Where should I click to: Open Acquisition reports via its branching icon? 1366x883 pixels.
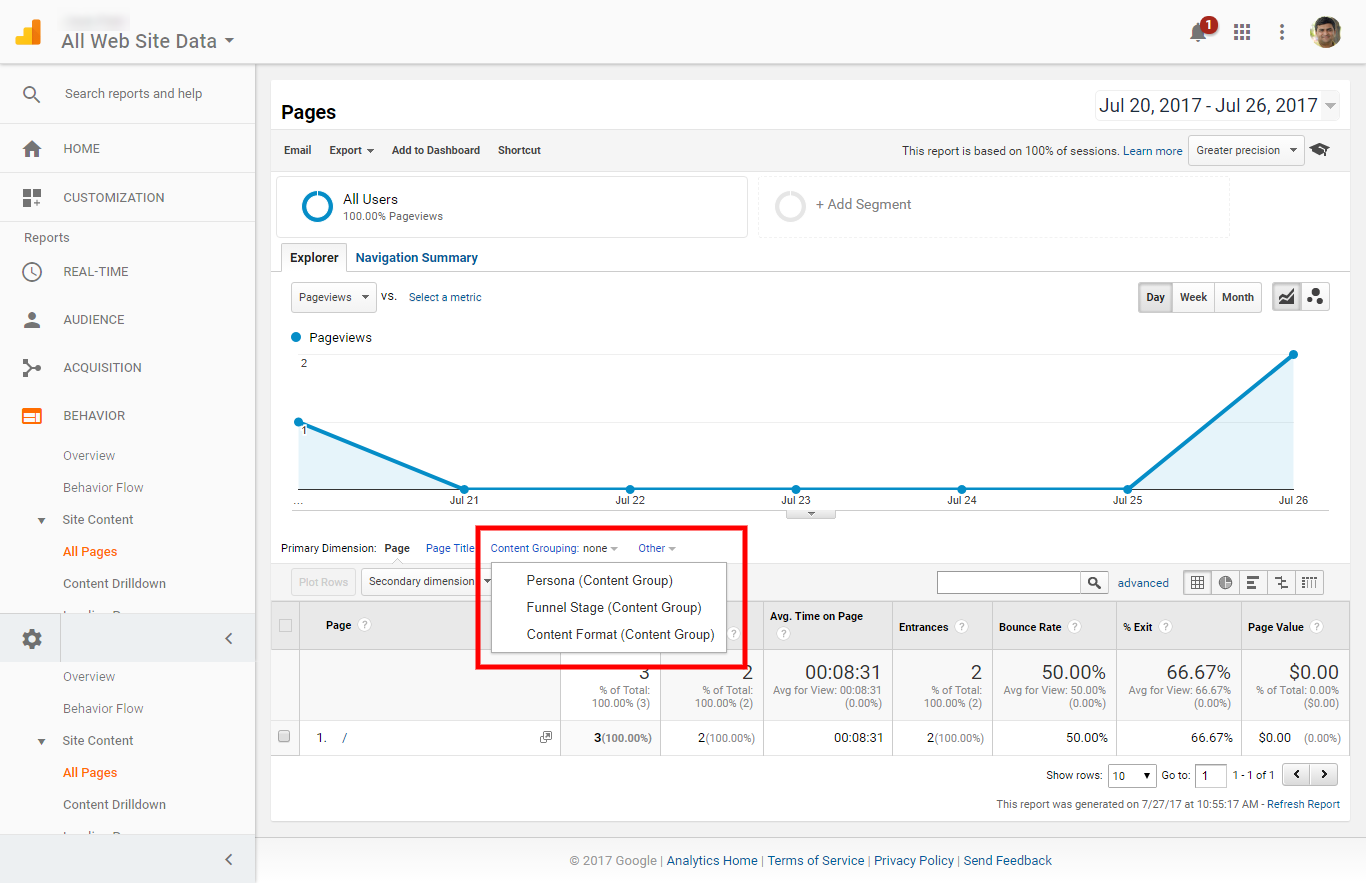(x=32, y=368)
